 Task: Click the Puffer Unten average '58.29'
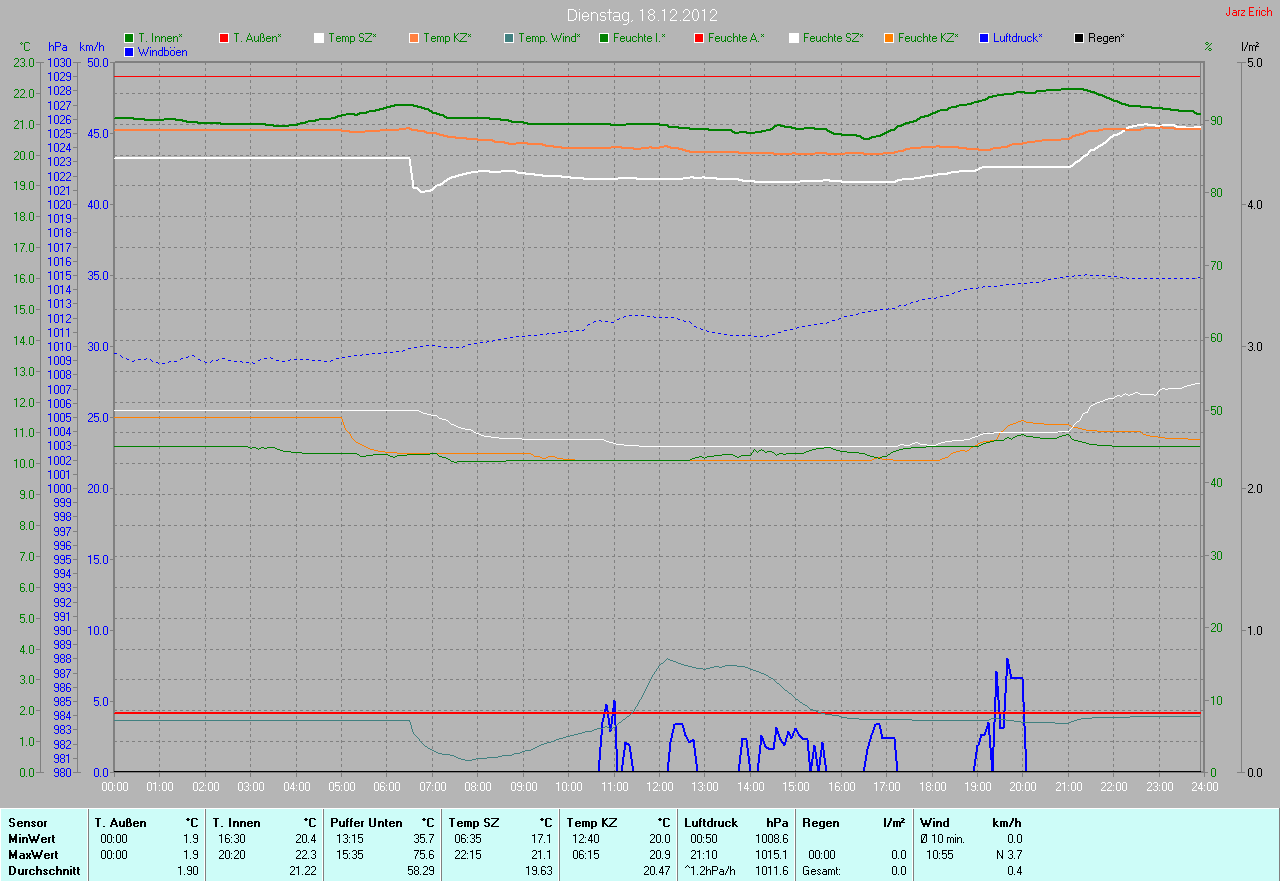(x=419, y=871)
